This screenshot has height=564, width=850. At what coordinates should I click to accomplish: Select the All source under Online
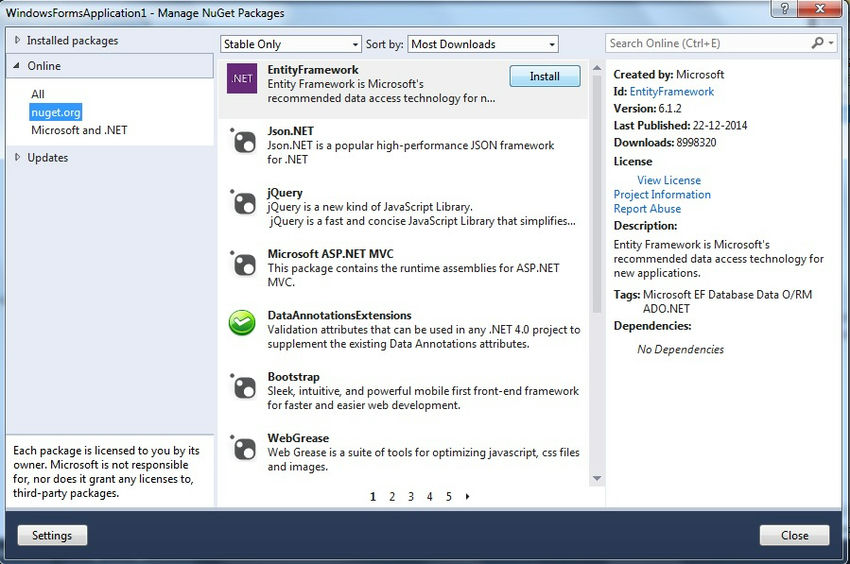point(38,94)
